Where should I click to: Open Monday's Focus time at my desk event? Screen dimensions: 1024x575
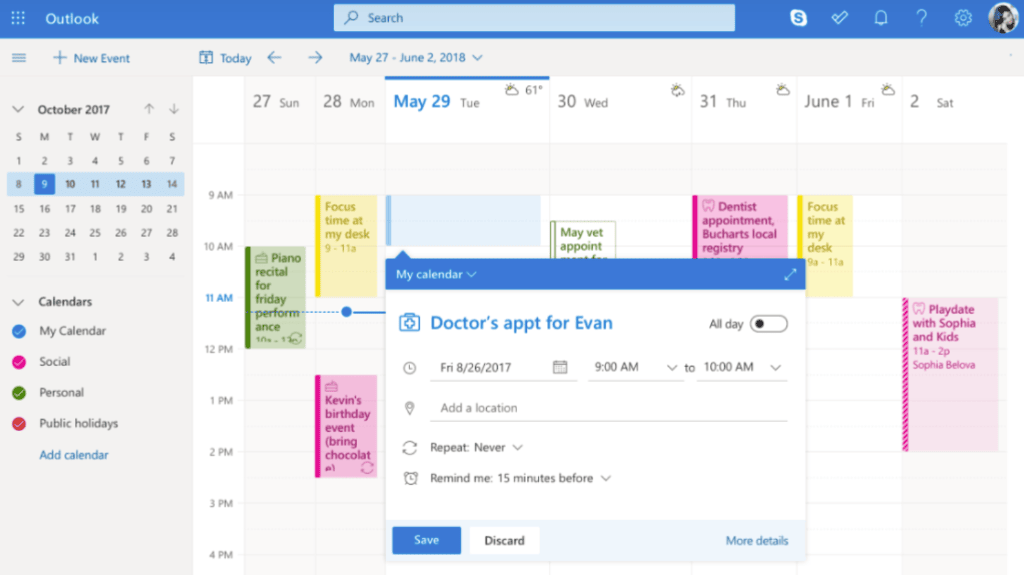click(x=346, y=246)
